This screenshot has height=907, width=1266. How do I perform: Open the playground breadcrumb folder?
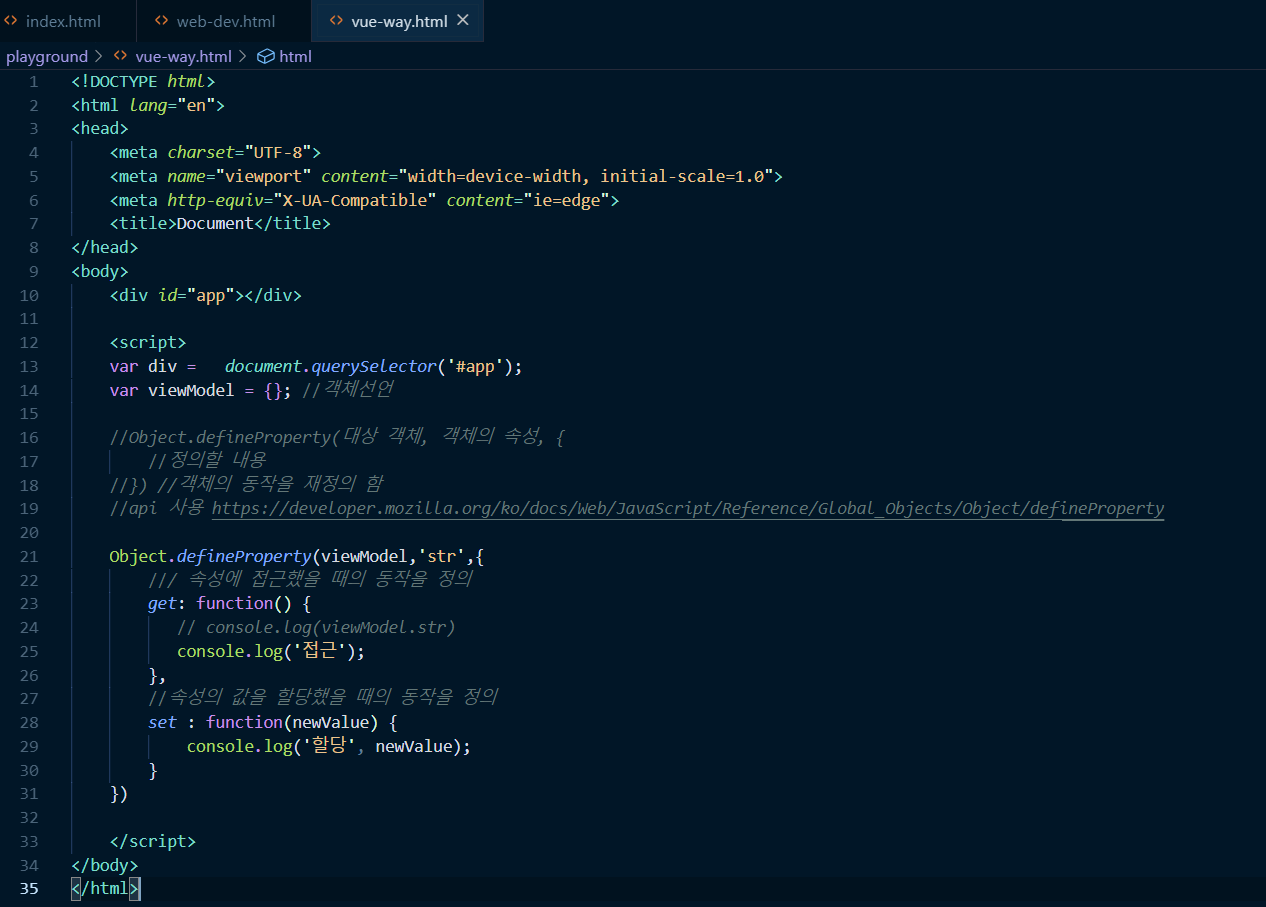(x=47, y=57)
